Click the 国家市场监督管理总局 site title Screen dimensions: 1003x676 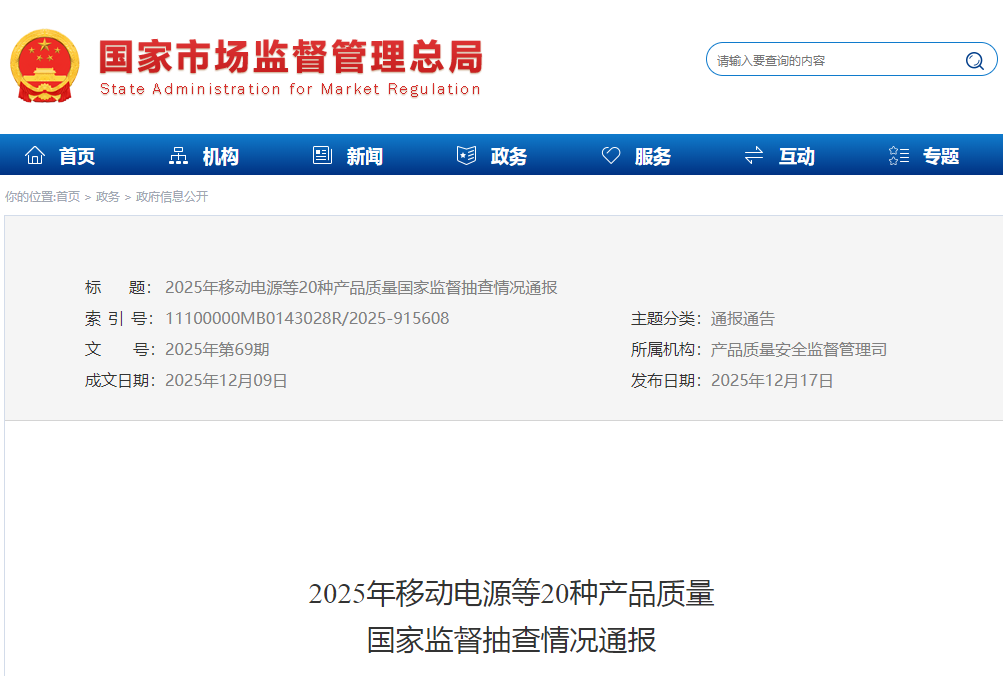(x=291, y=56)
